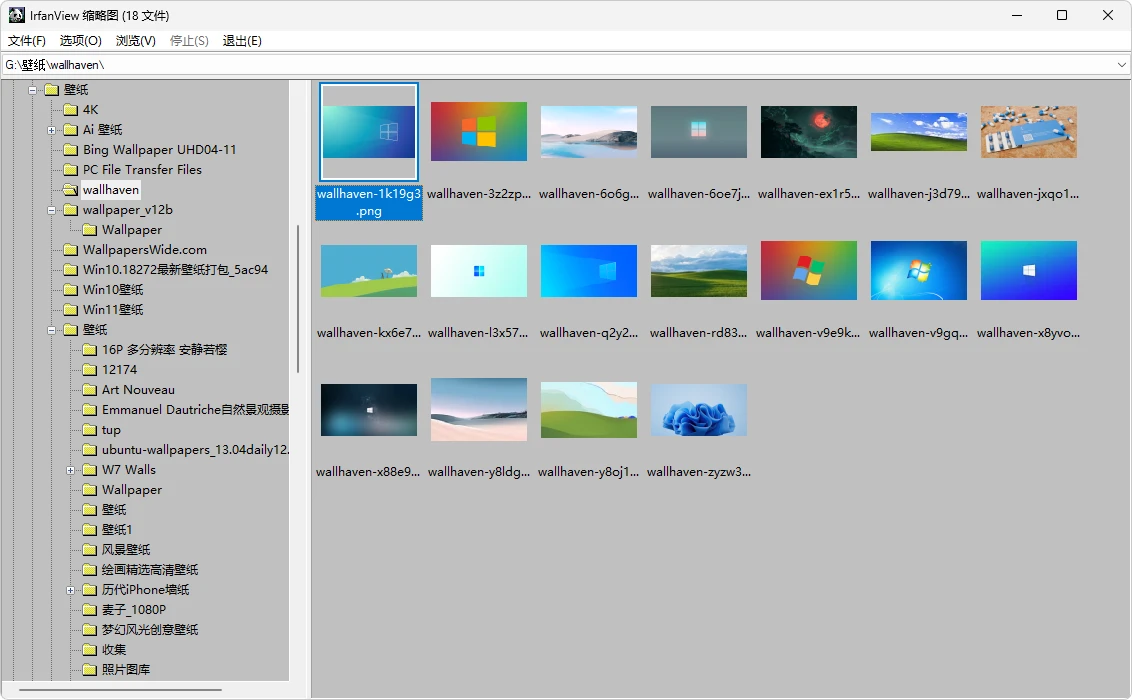Select the 绘画精选高清壁纸 folder
Image resolution: width=1132 pixels, height=700 pixels.
click(149, 570)
